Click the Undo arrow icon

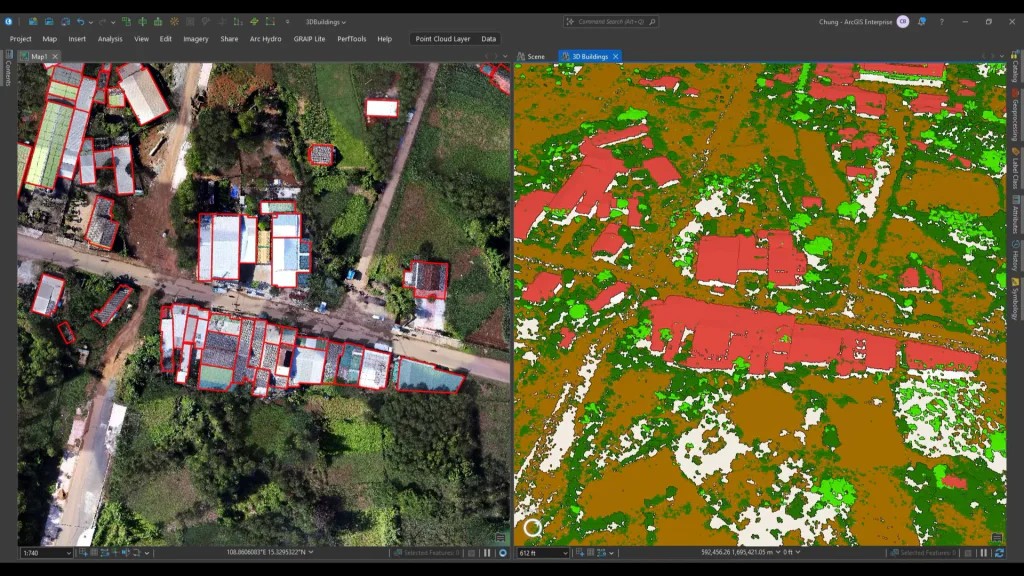pos(80,22)
